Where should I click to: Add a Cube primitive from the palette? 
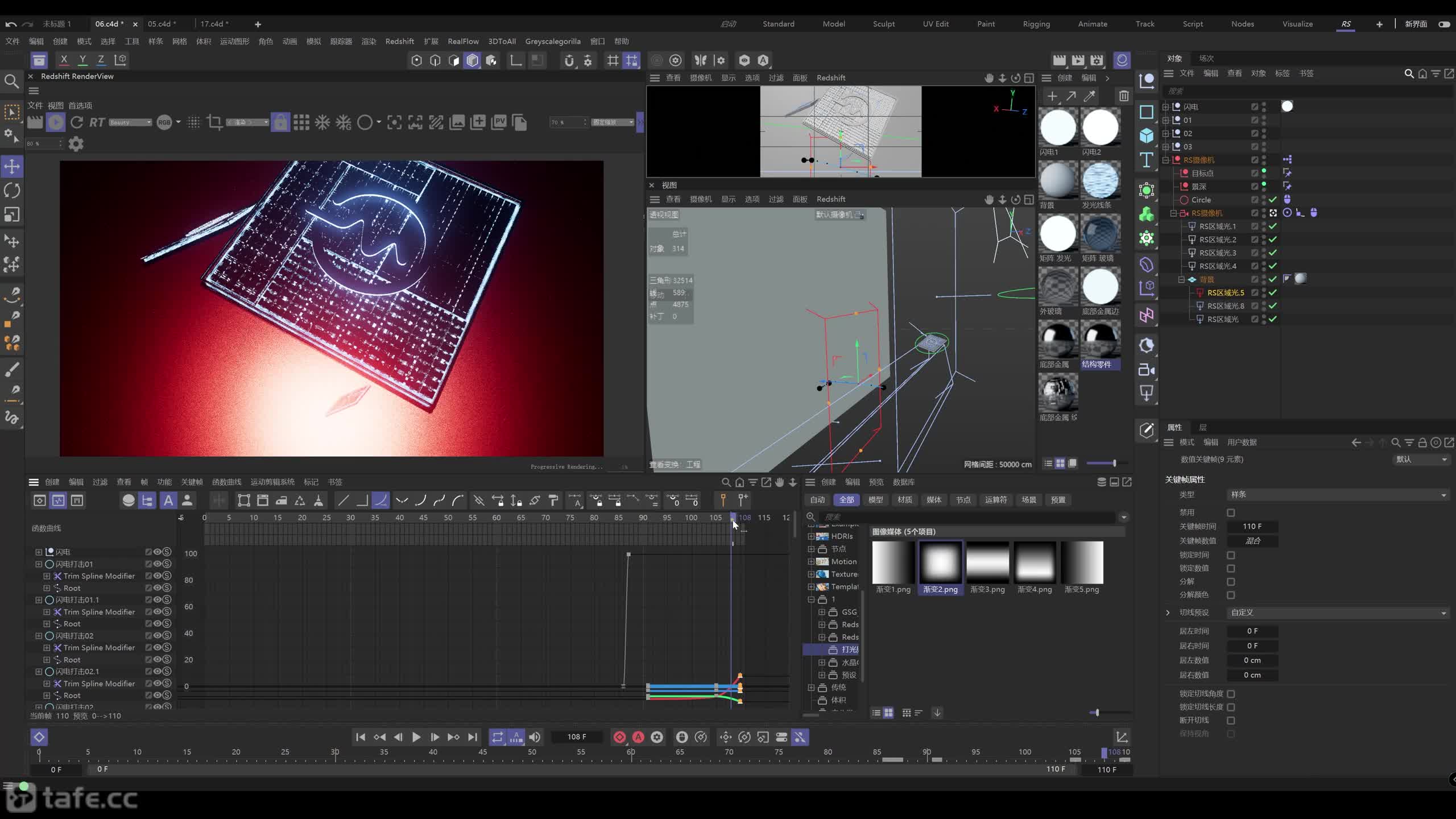1146,135
